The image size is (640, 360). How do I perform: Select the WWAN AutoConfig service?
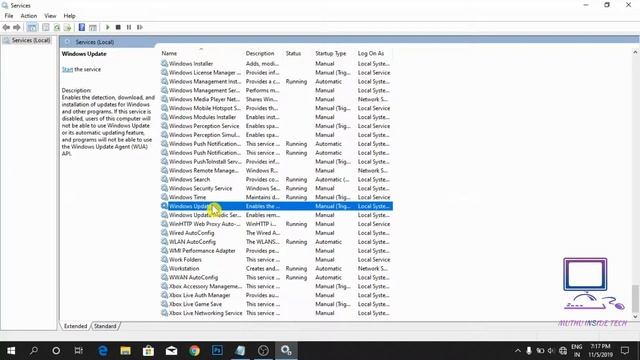(x=276, y=278)
